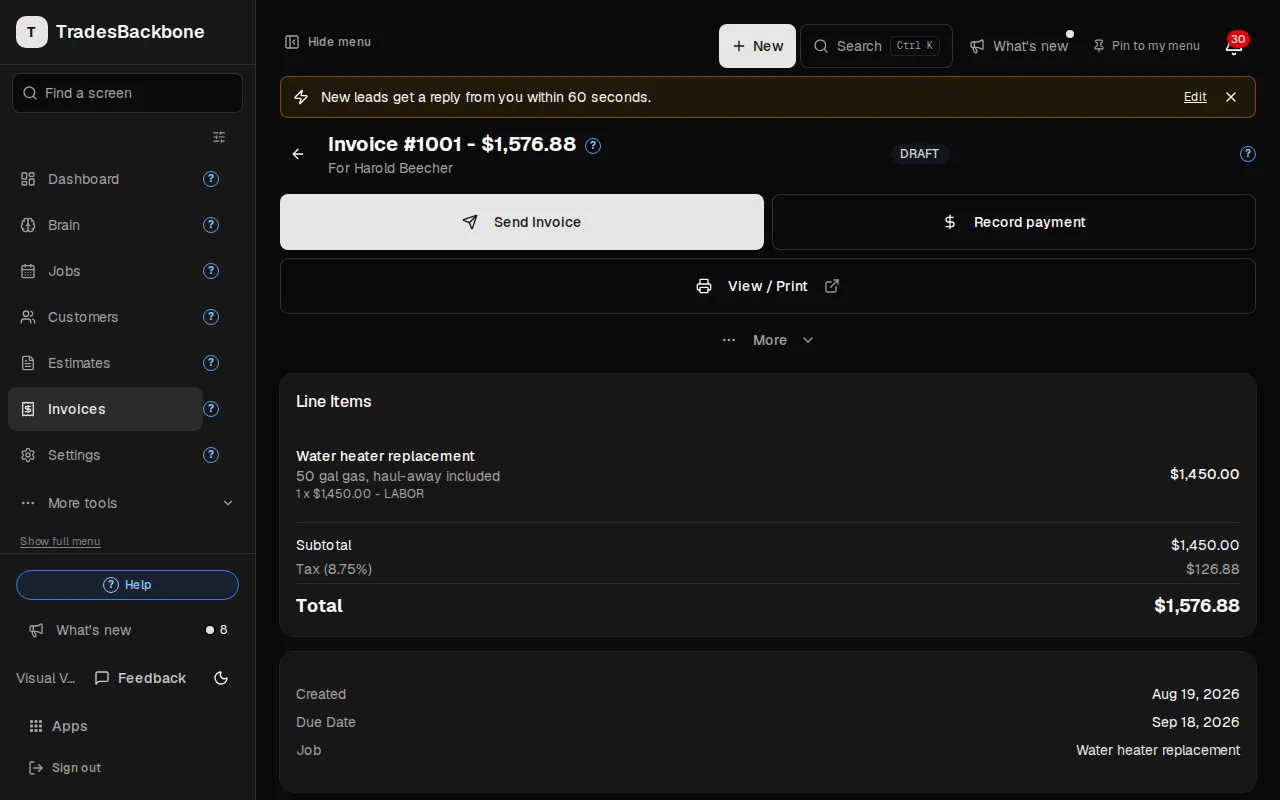Viewport: 1280px width, 800px height.
Task: Click the Show full menu link
Action: 60,541
